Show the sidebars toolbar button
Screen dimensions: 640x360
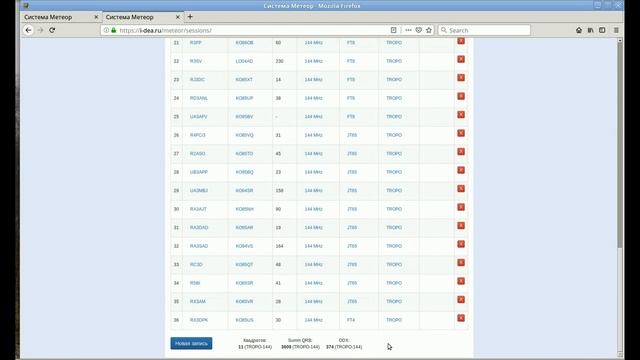click(602, 30)
